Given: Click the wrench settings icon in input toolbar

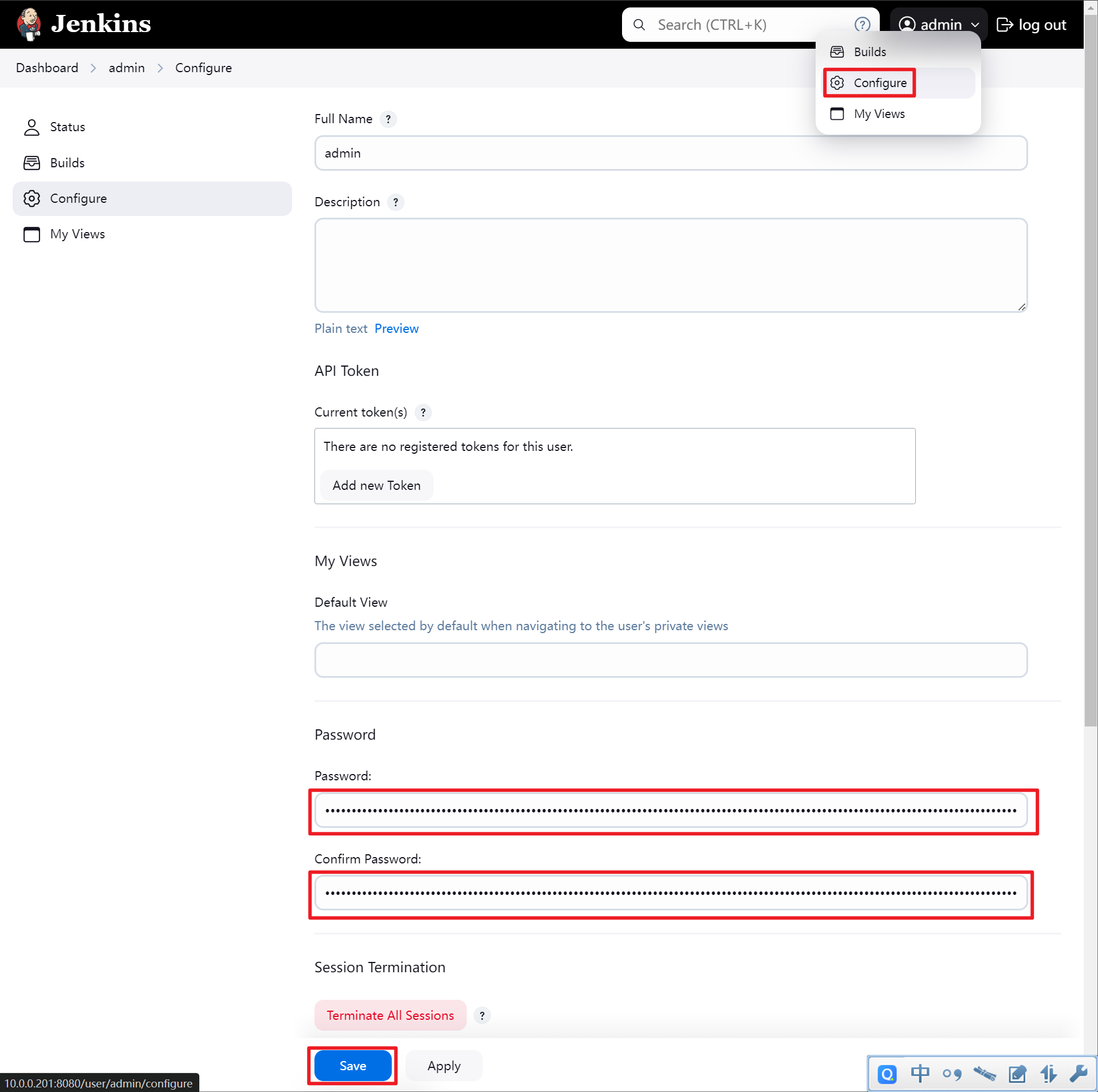Looking at the screenshot, I should pos(1078,1074).
